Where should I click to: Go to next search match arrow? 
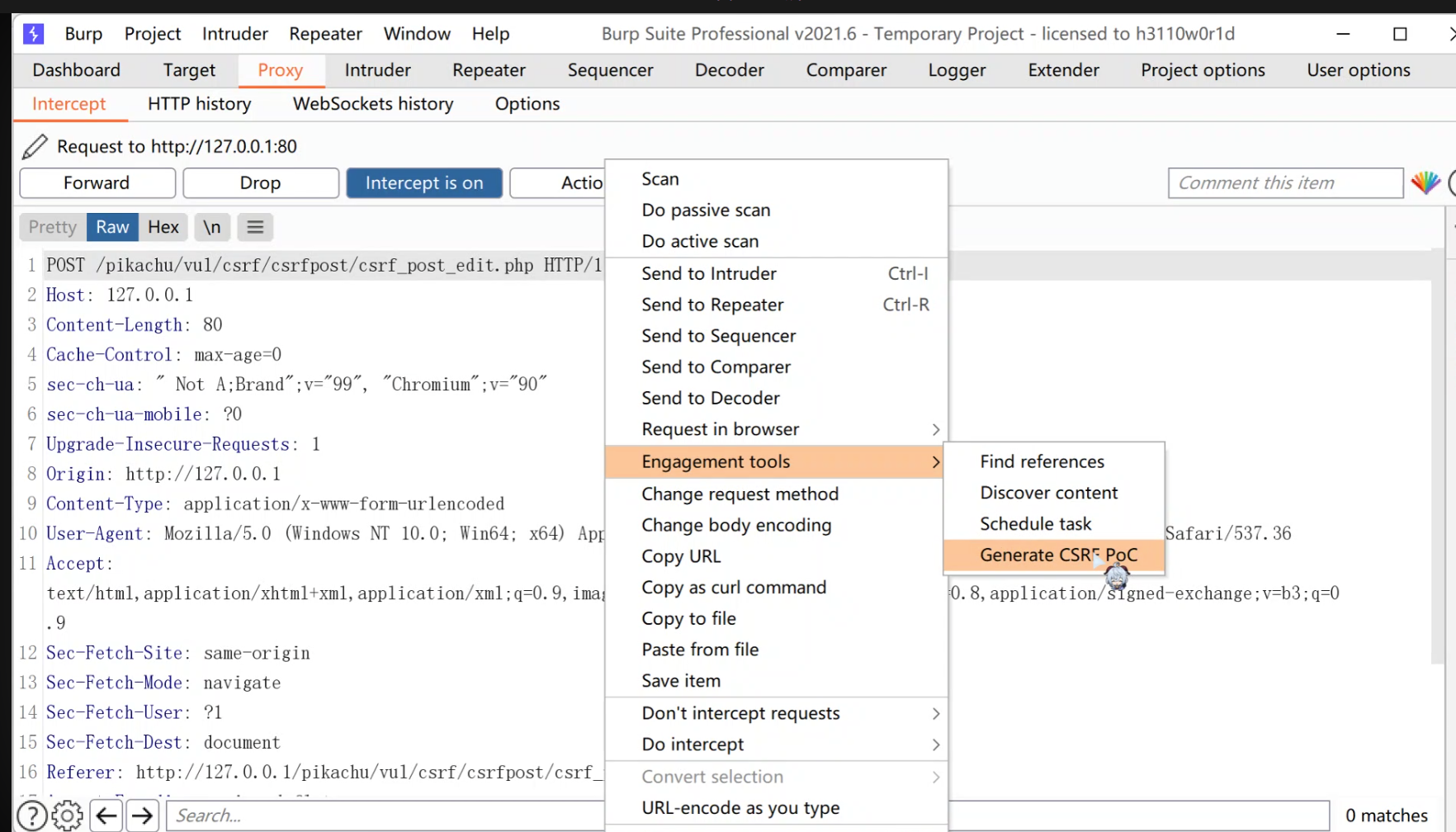click(x=143, y=815)
